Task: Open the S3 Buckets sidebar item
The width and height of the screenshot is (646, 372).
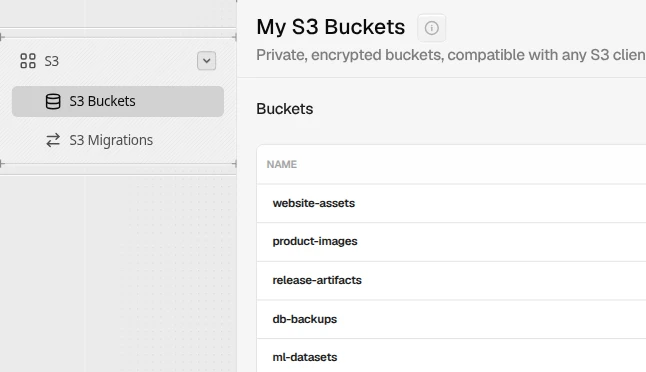Action: [x=118, y=101]
